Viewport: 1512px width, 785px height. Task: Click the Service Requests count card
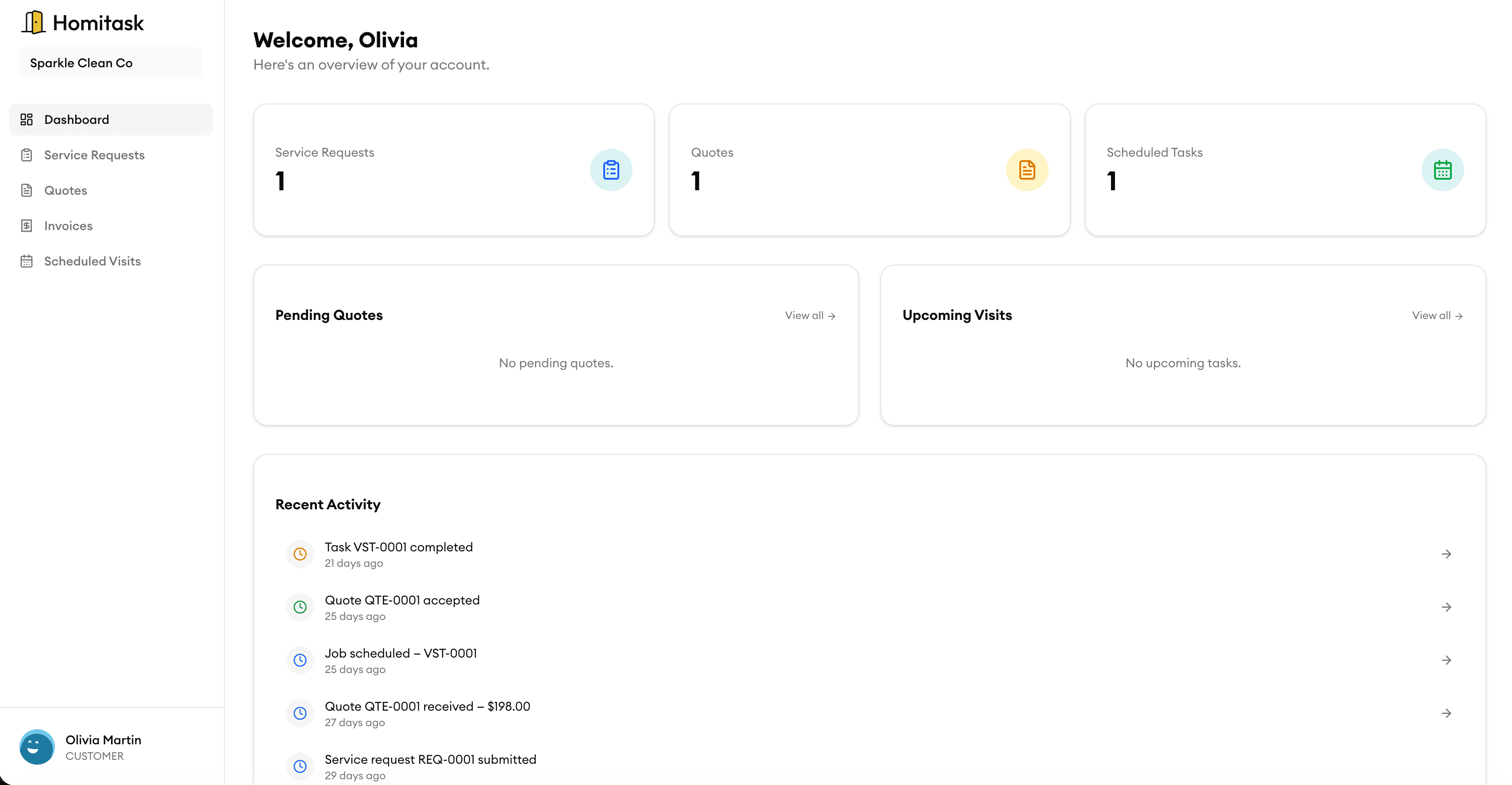[x=454, y=169]
